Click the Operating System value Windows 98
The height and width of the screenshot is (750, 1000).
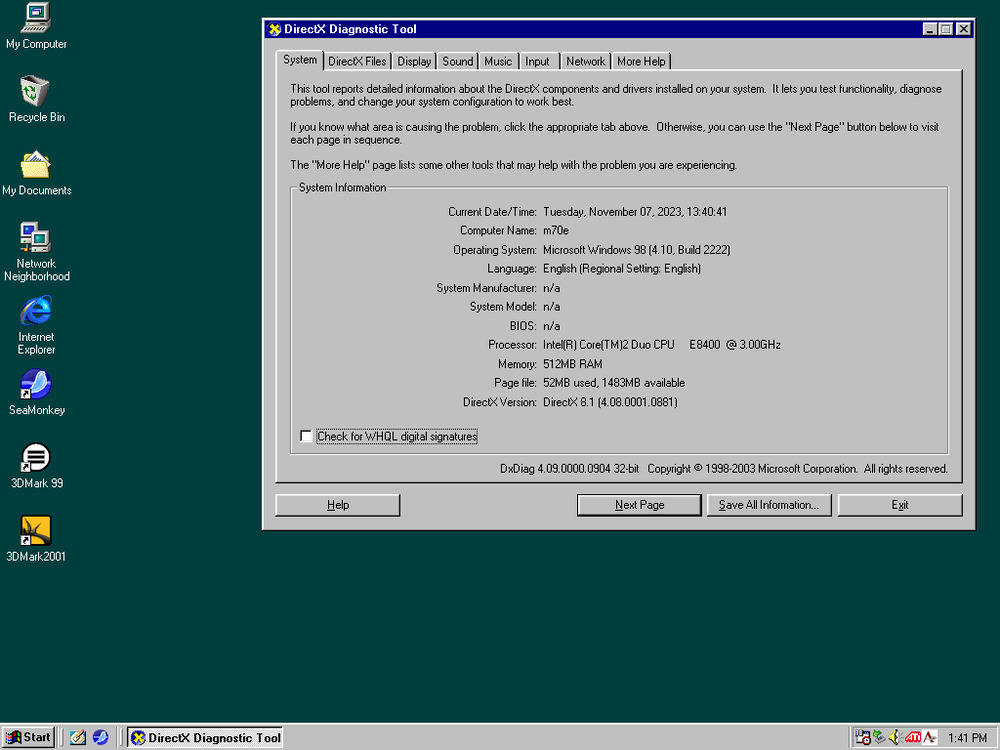[636, 249]
